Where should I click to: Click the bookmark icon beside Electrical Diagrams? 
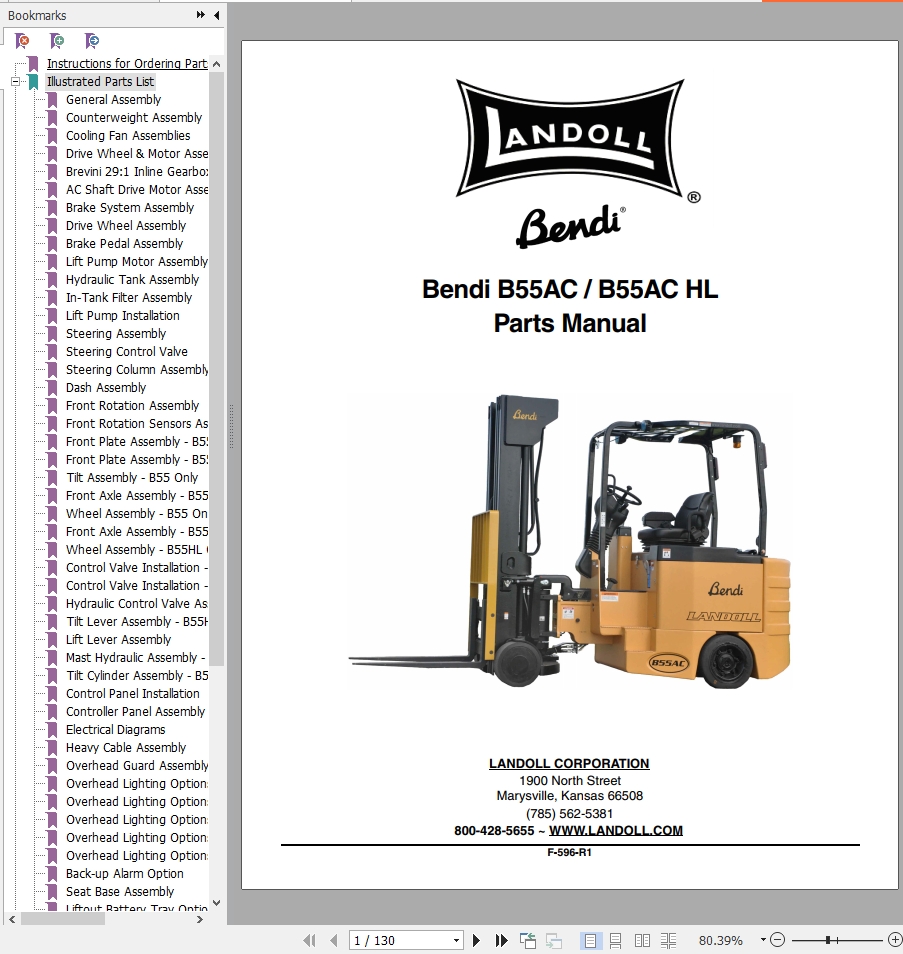[x=52, y=729]
